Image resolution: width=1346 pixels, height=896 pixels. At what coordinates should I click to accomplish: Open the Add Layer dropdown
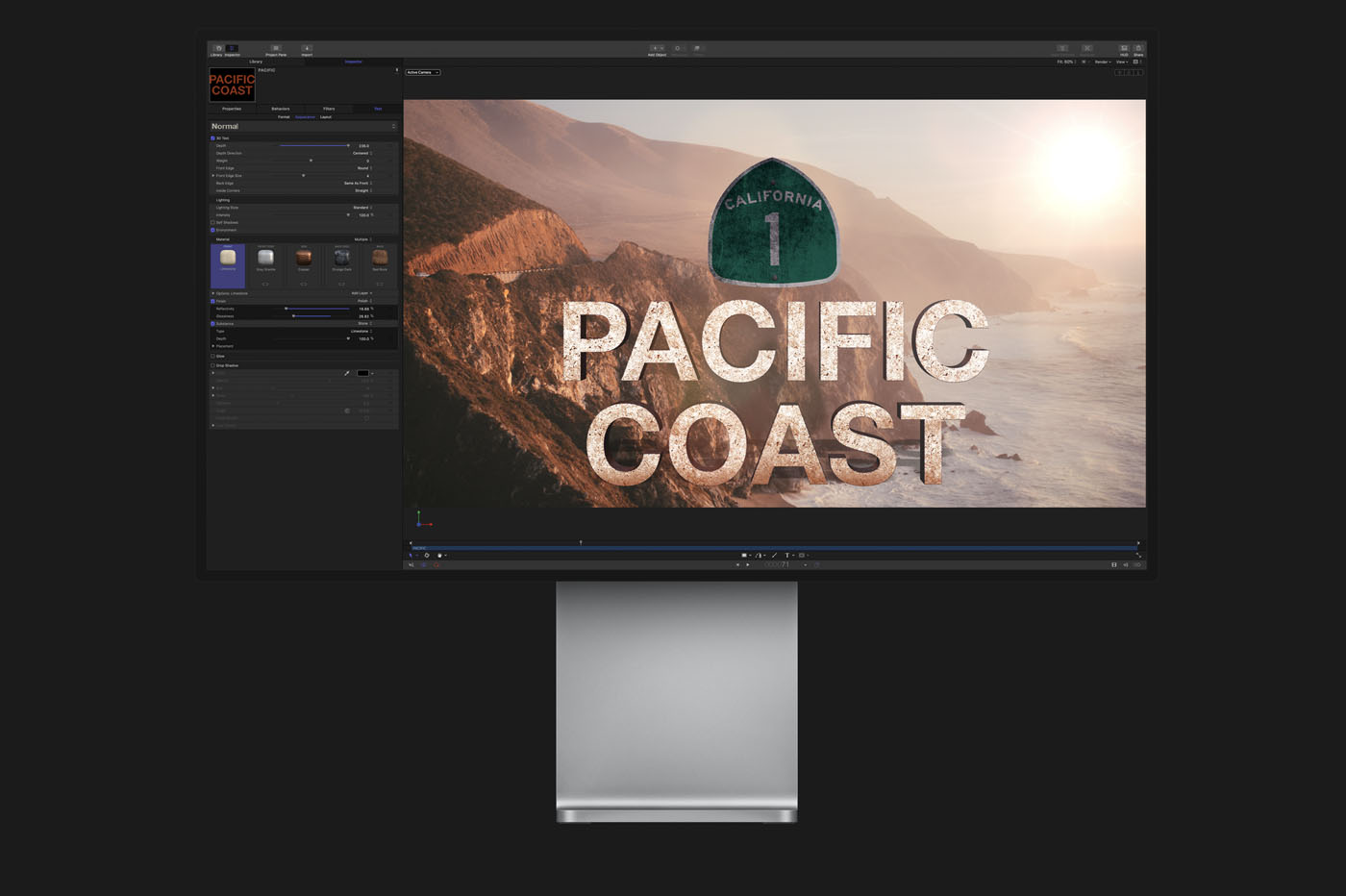tap(361, 293)
